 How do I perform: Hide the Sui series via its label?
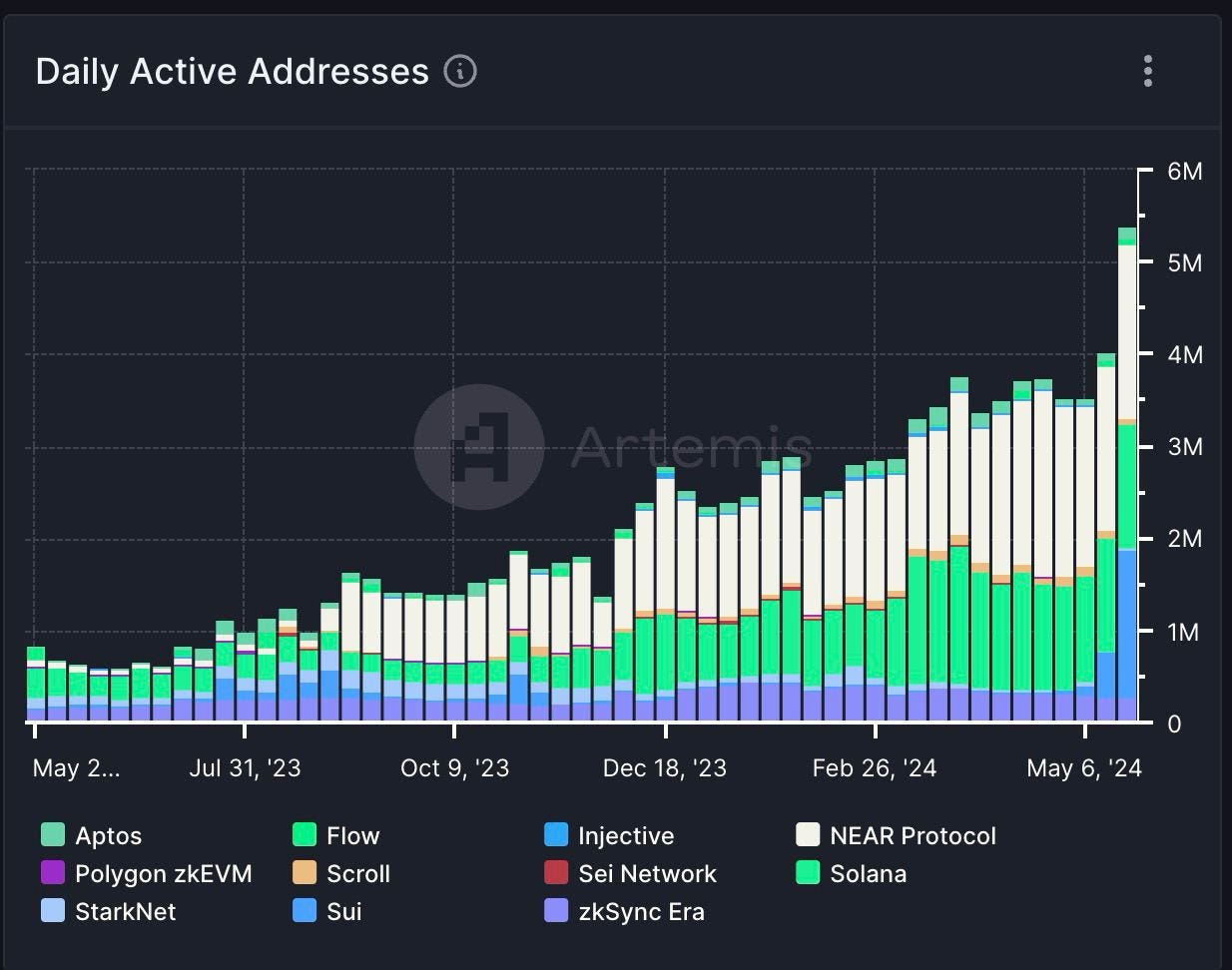(344, 911)
